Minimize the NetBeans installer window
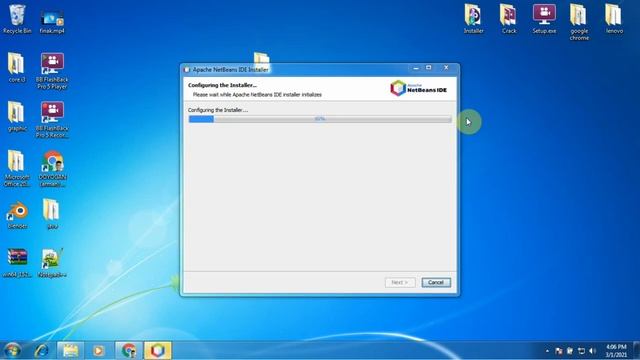Image resolution: width=640 pixels, height=360 pixels. coord(416,68)
